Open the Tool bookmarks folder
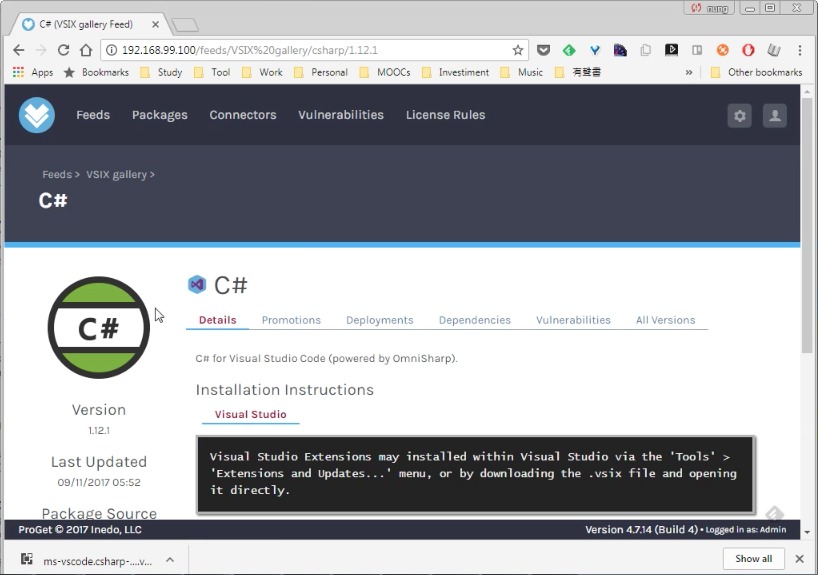The image size is (818, 575). pos(212,72)
